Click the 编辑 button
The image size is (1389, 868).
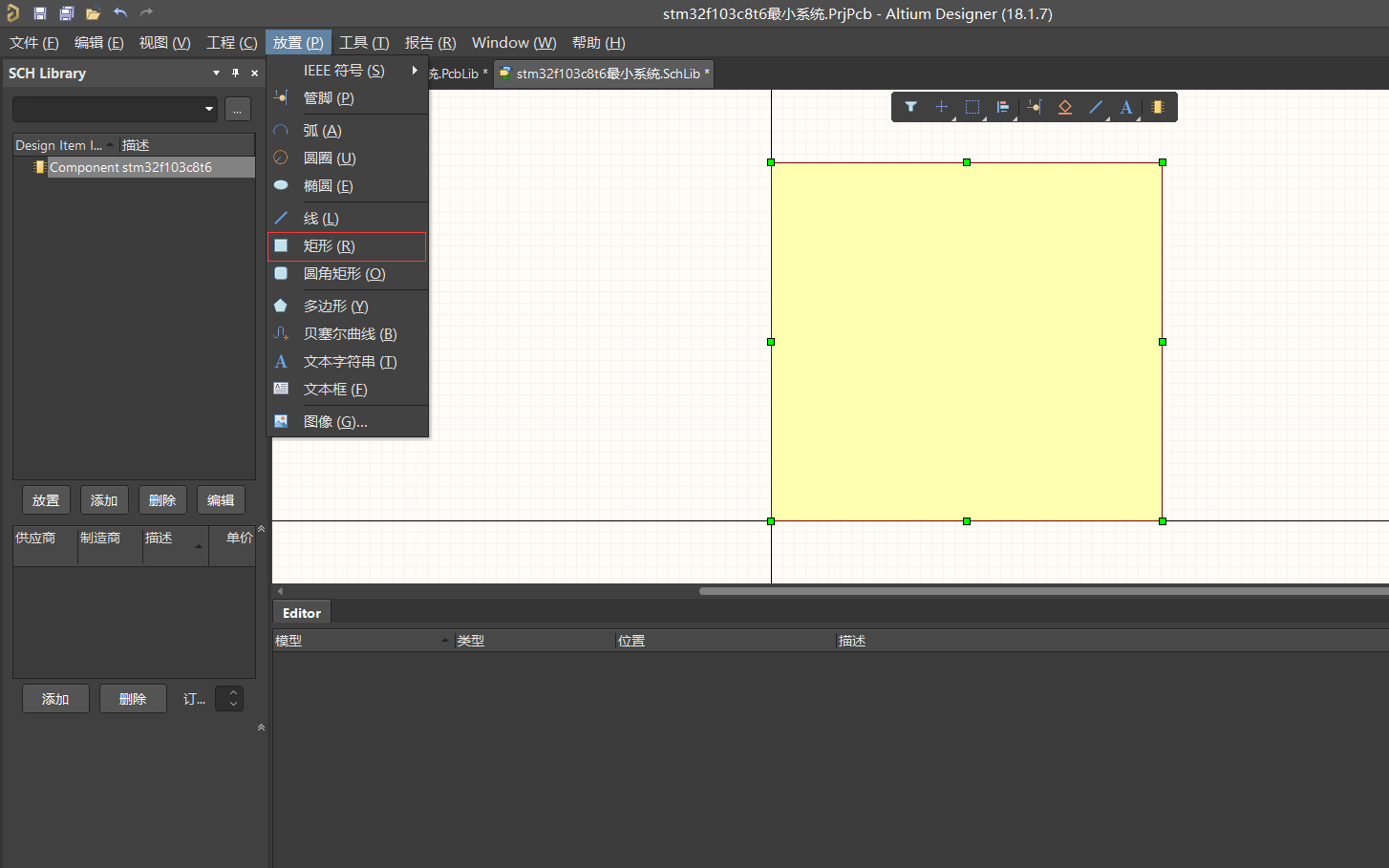pos(221,500)
